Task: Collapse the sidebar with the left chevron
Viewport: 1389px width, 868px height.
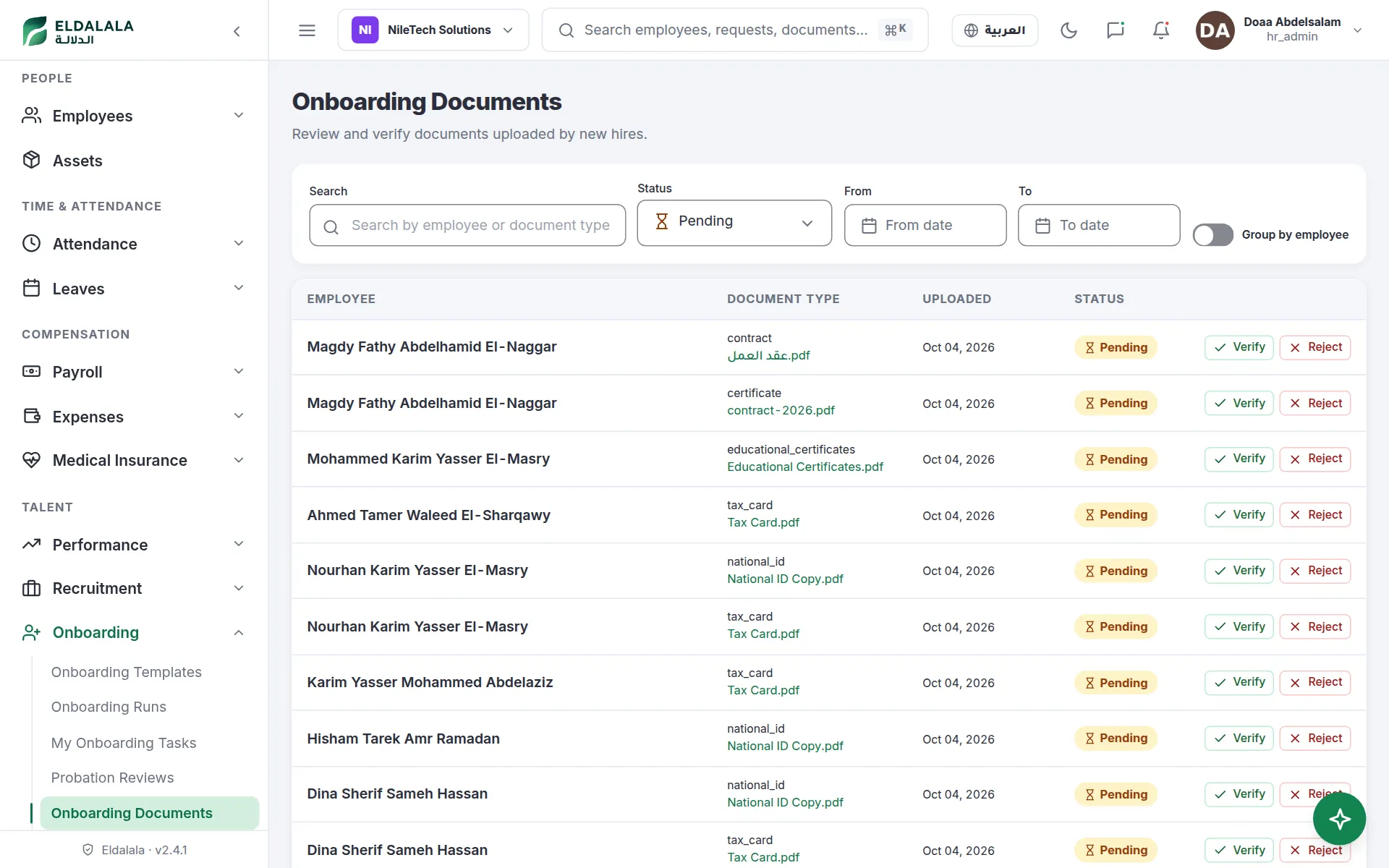Action: tap(237, 31)
